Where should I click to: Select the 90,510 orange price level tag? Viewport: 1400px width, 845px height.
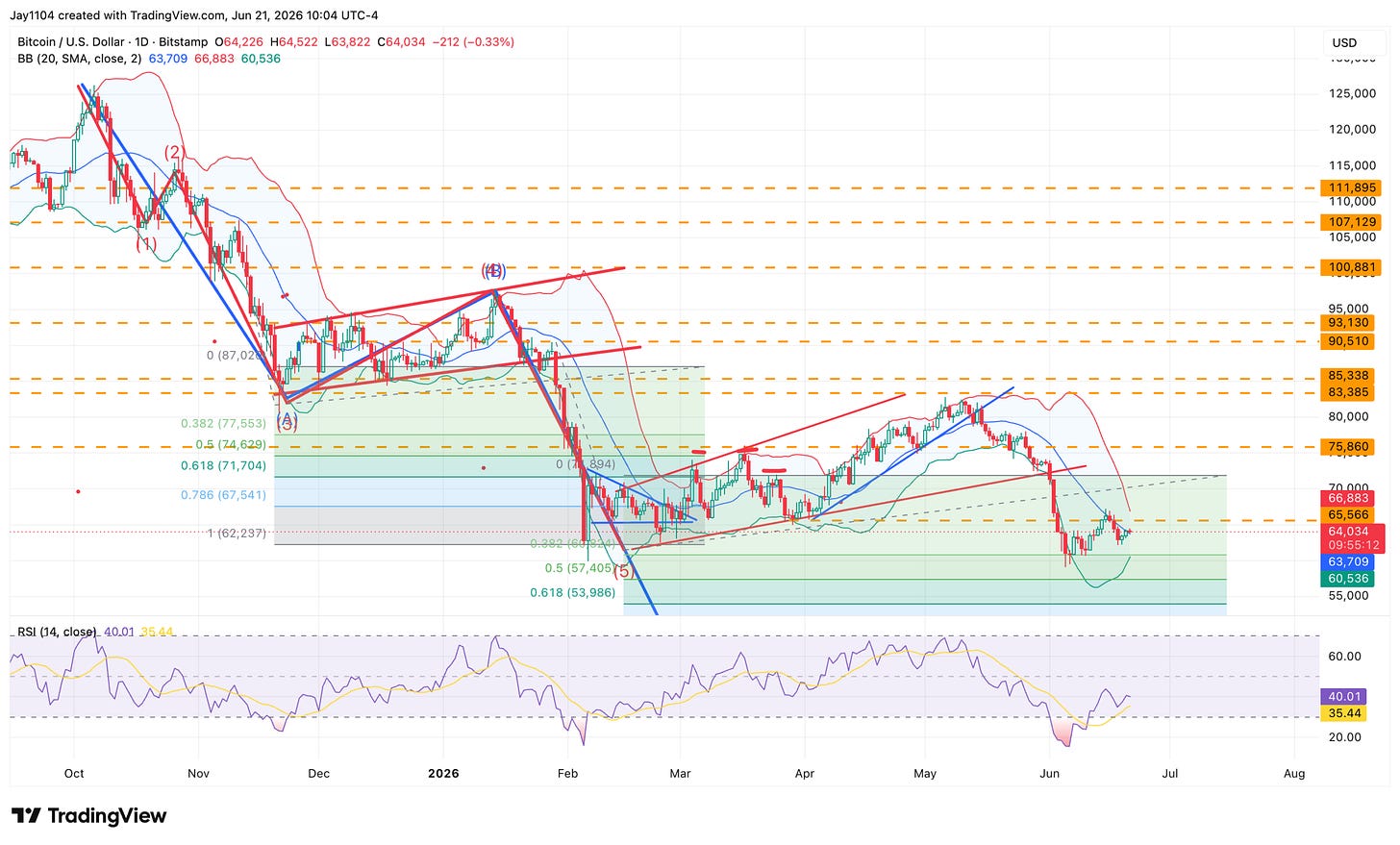pos(1349,341)
